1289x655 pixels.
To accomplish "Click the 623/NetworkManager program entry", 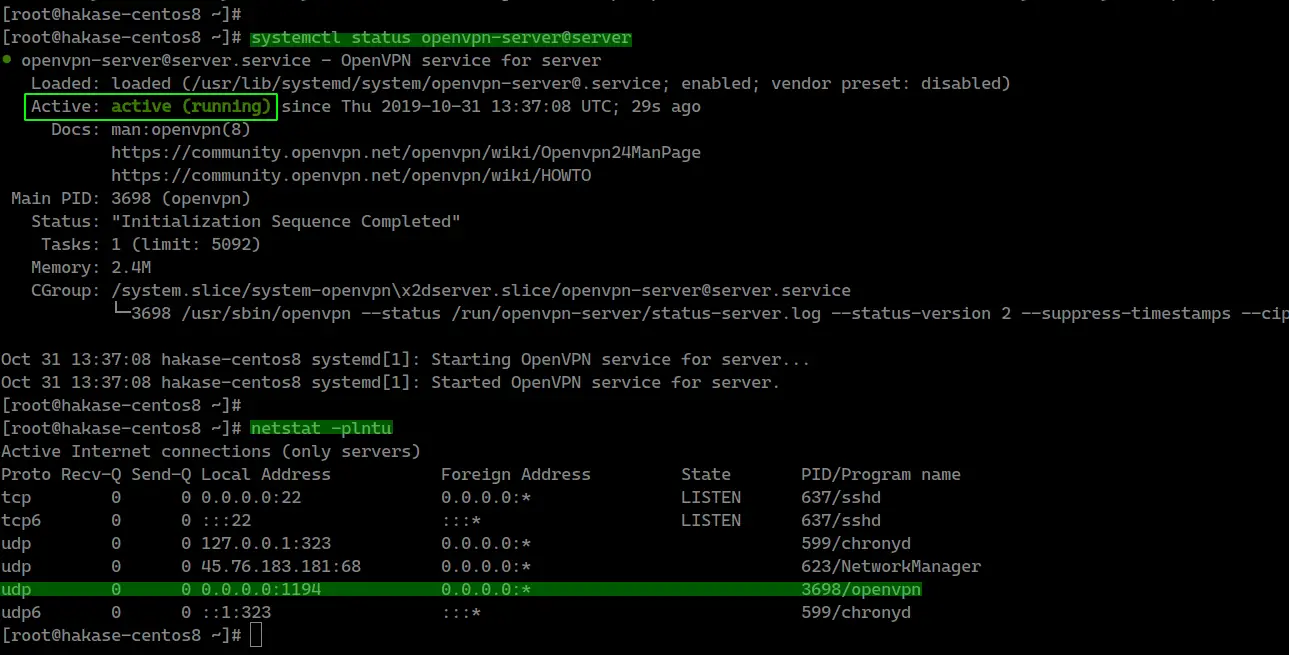I will [891, 566].
